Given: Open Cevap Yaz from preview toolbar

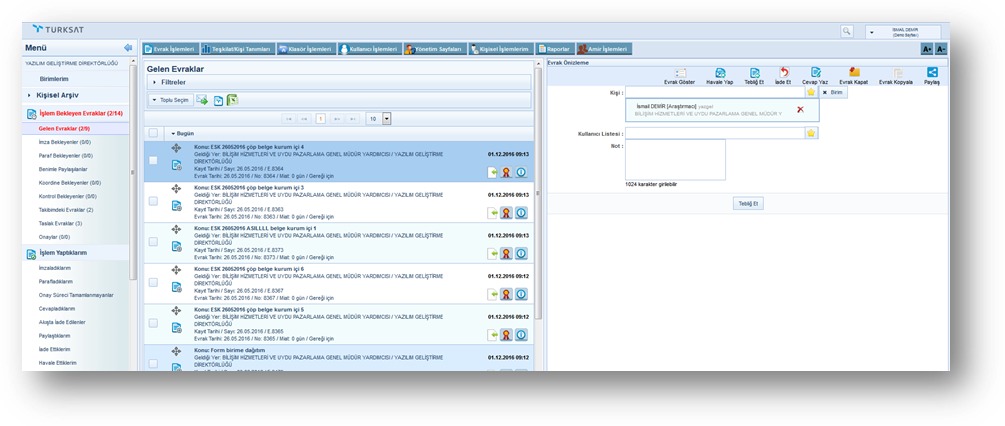Looking at the screenshot, I should tap(816, 73).
